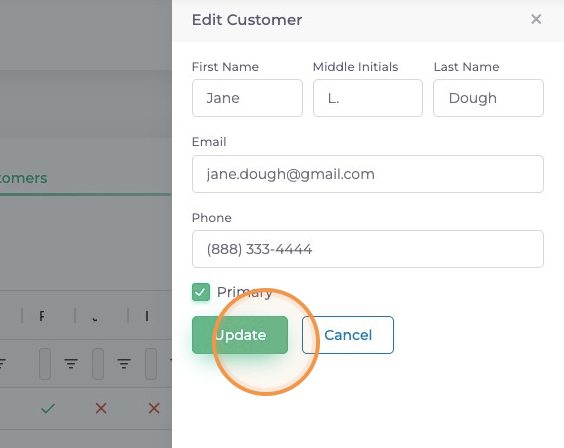Image resolution: width=564 pixels, height=448 pixels.
Task: Click into the Email input field
Action: pos(368,174)
